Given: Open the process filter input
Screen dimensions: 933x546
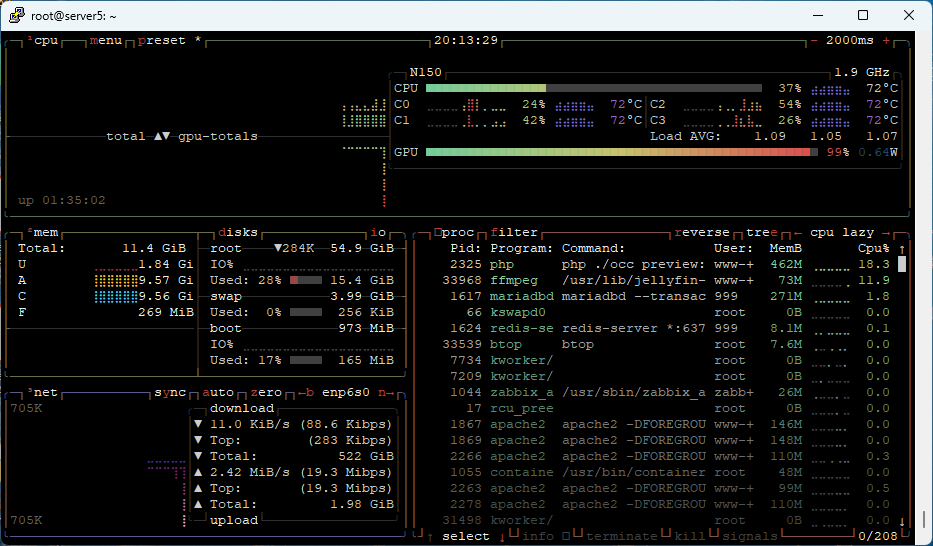Looking at the screenshot, I should (514, 232).
